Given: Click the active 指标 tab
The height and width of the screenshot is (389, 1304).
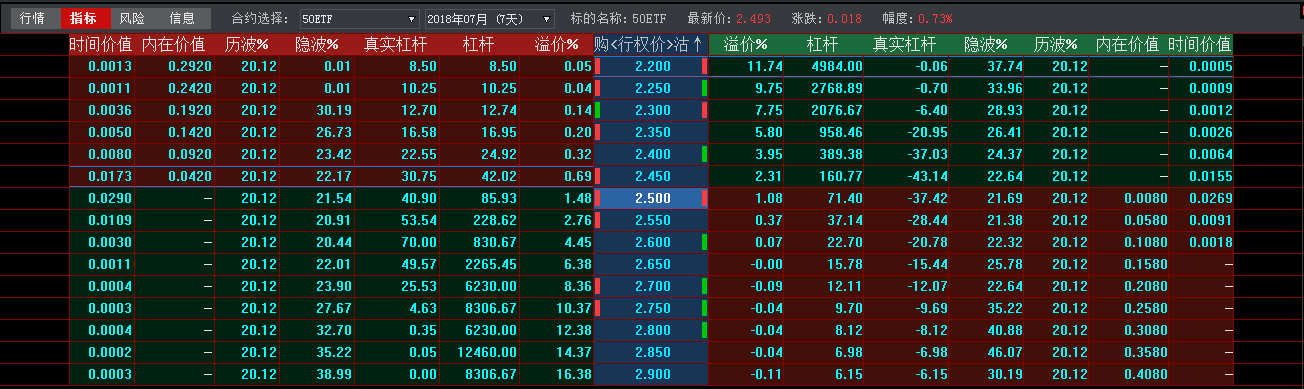Looking at the screenshot, I should click(83, 18).
